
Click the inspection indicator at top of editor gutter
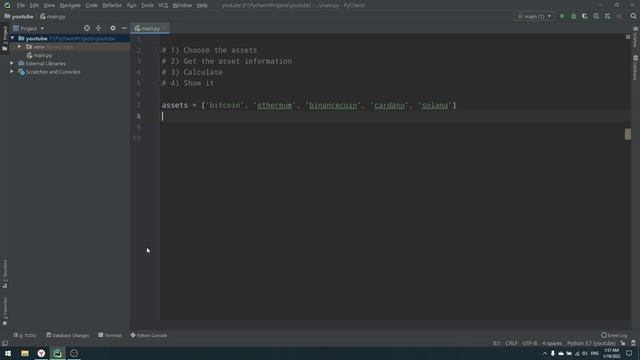[x=628, y=37]
